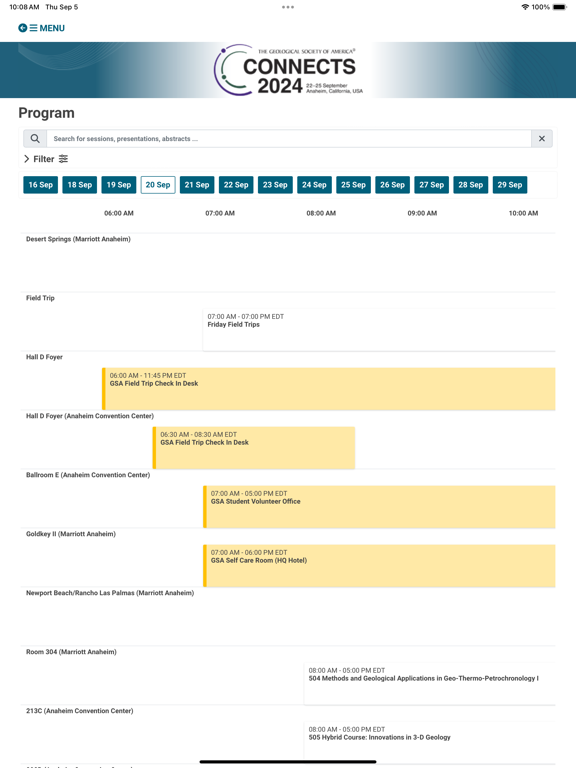The image size is (576, 768).
Task: Switch to the 28 Sep date
Action: (x=471, y=185)
